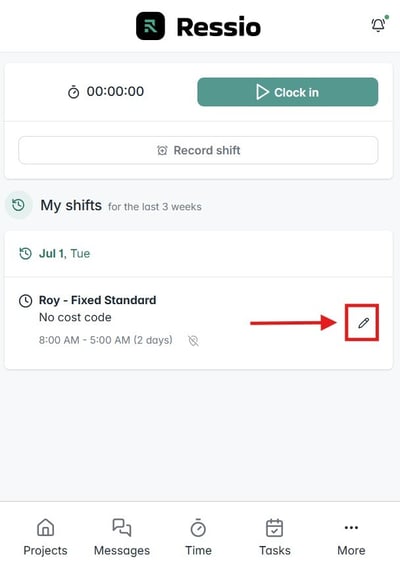The image size is (400, 565).
Task: Click the clock icon beside Roy shift
Action: coord(26,301)
